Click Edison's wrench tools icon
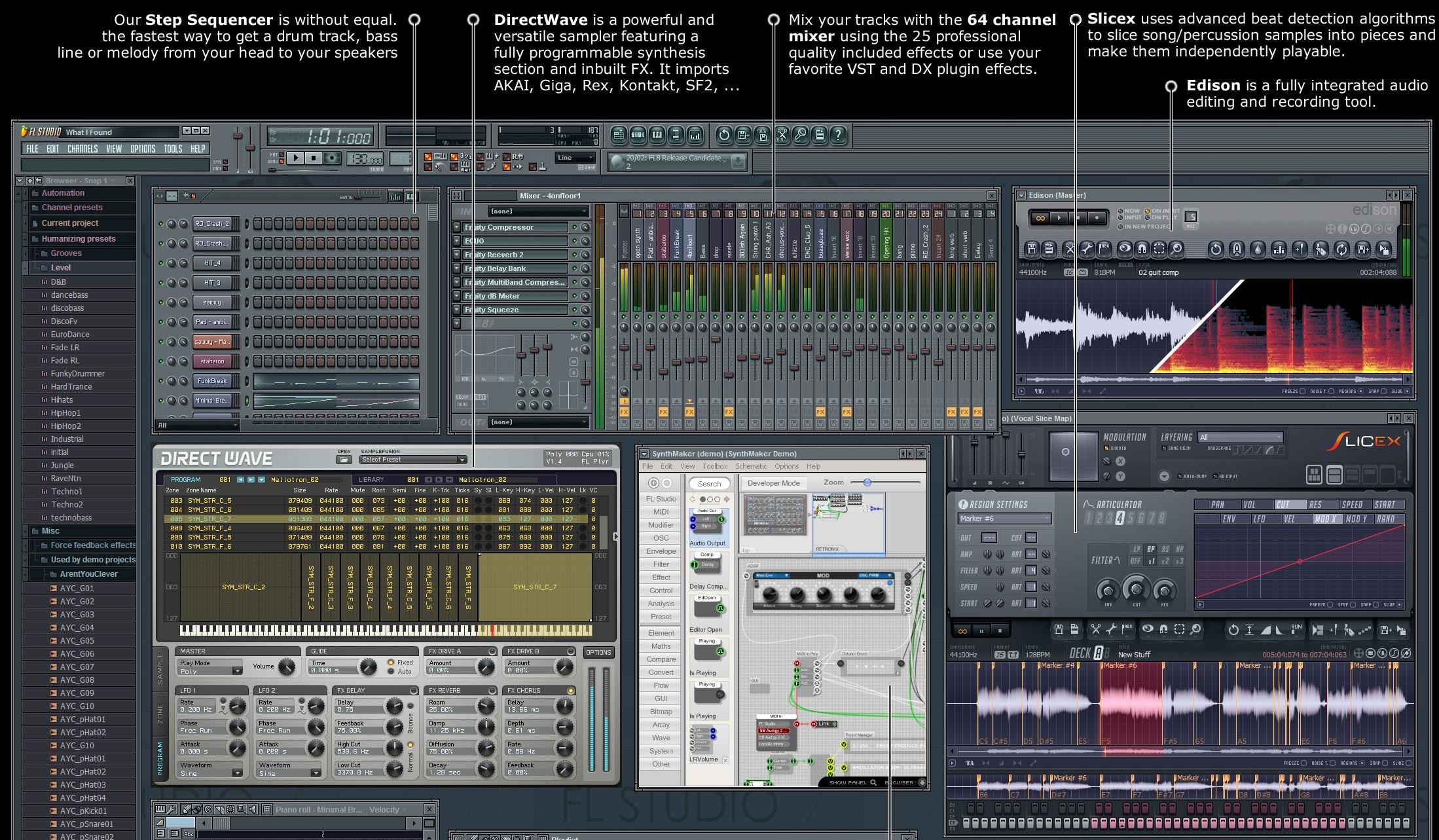This screenshot has height=840, width=1439. tap(1087, 249)
